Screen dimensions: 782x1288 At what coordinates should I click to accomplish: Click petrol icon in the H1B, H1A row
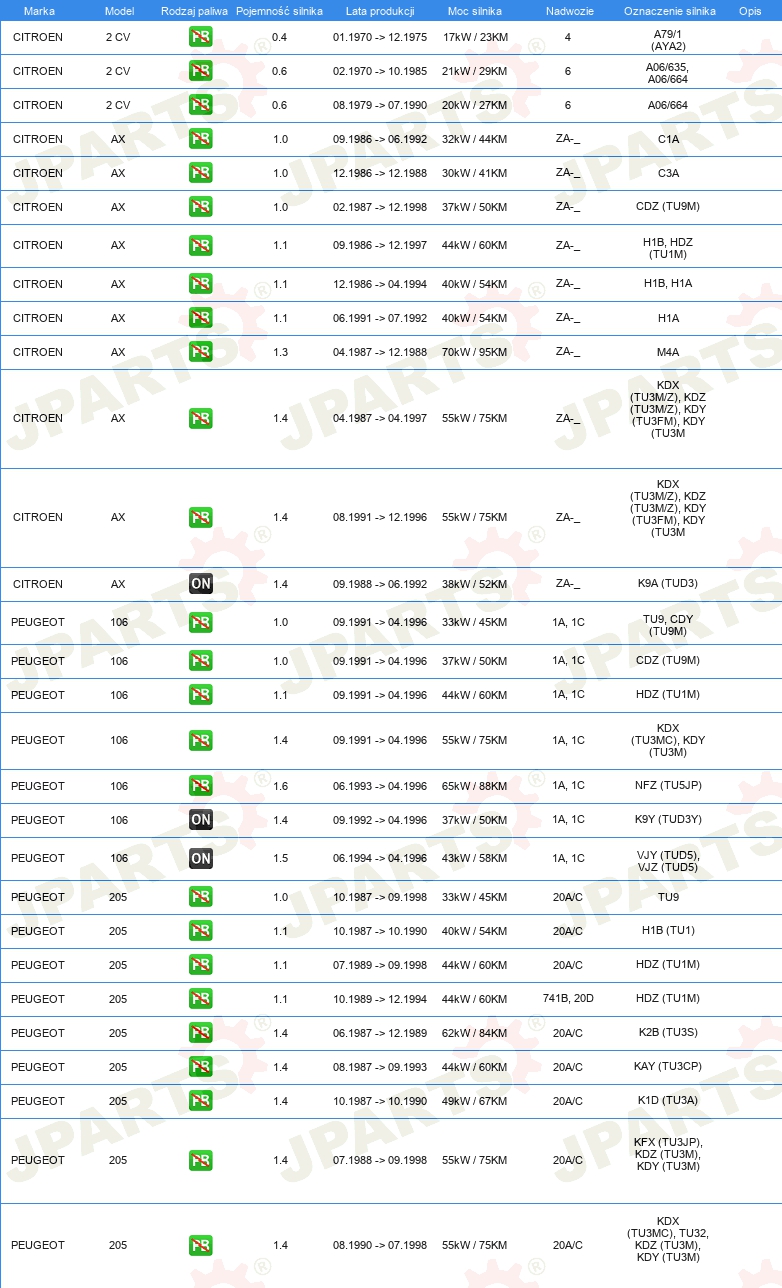201,284
